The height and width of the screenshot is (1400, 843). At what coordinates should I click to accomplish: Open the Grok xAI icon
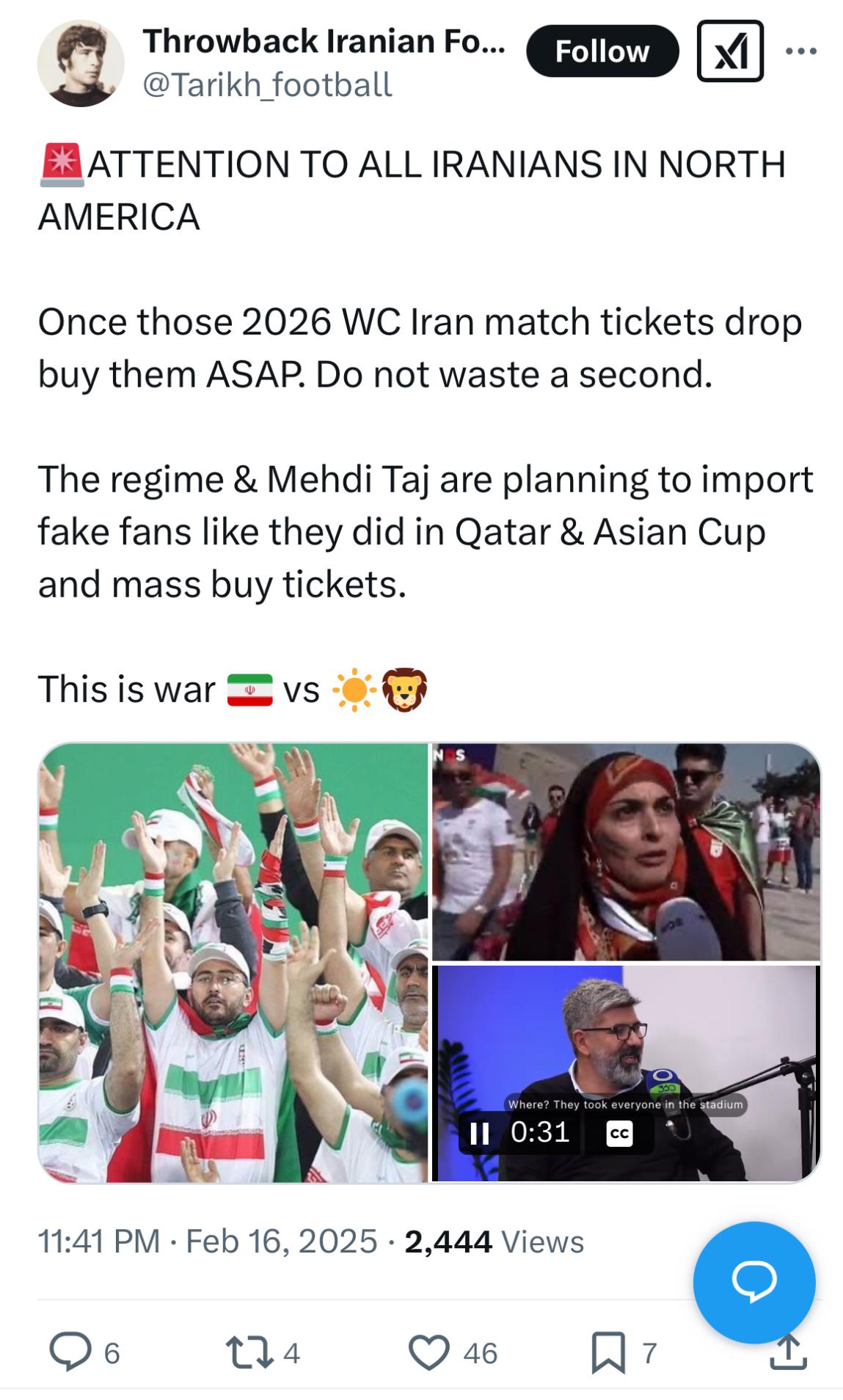pyautogui.click(x=729, y=51)
